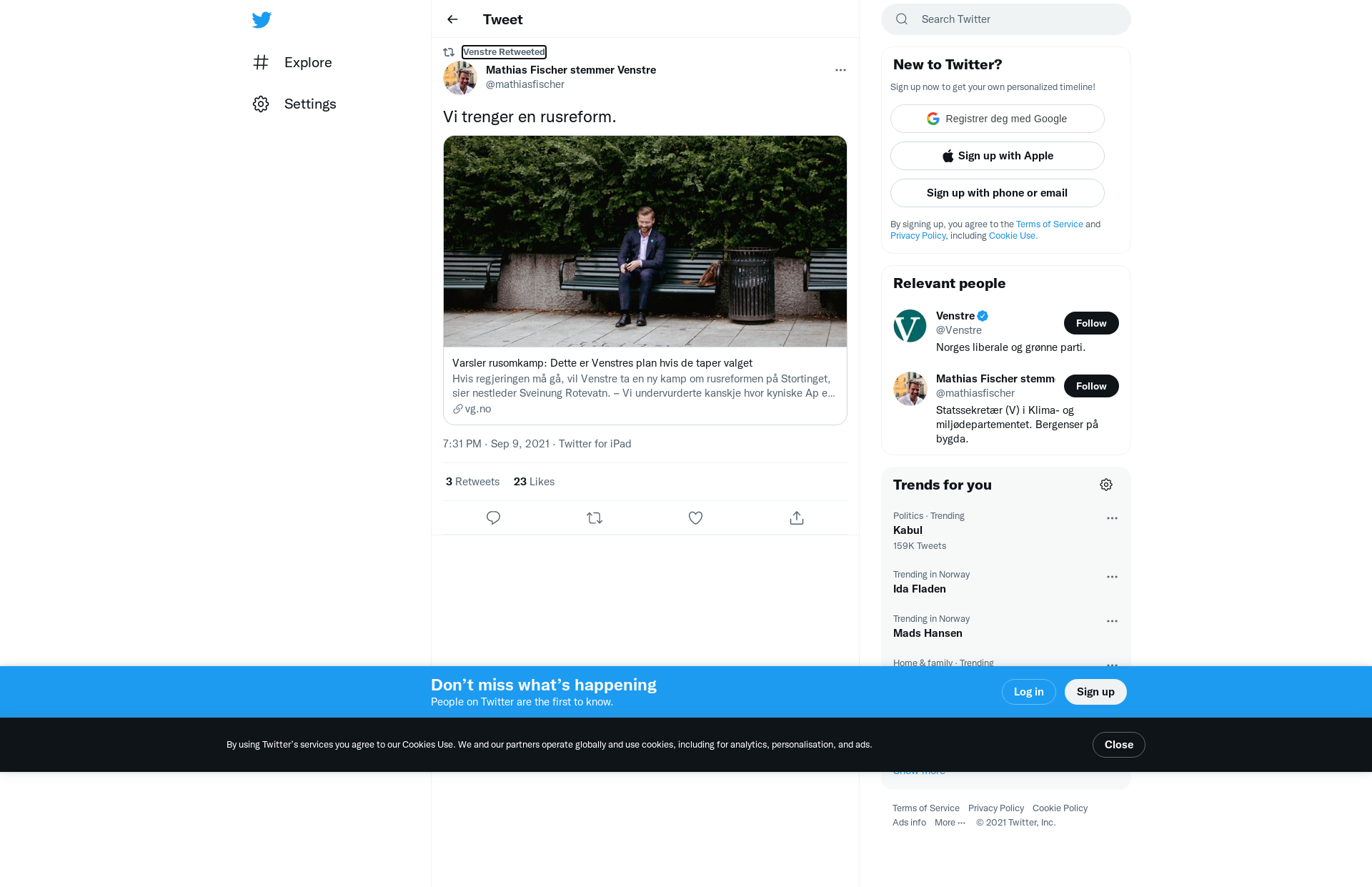Click the reply speech bubble icon
This screenshot has height=887, width=1372.
pos(493,517)
